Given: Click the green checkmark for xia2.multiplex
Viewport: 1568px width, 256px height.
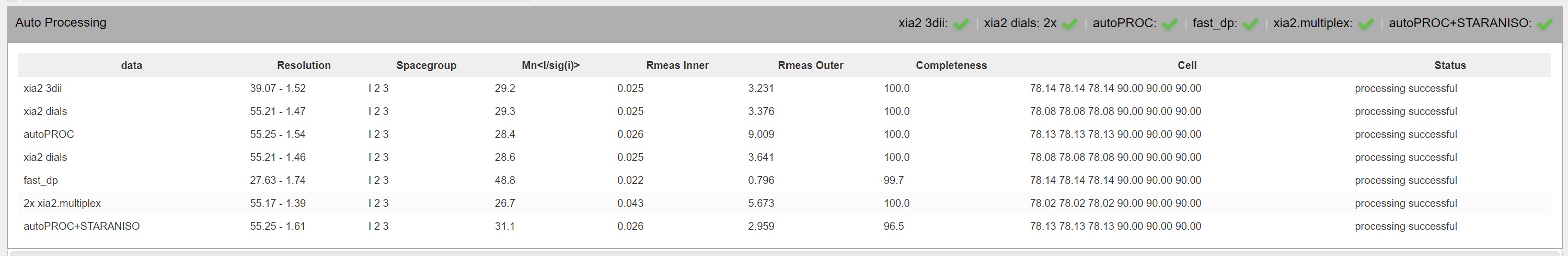Looking at the screenshot, I should coord(1366,25).
